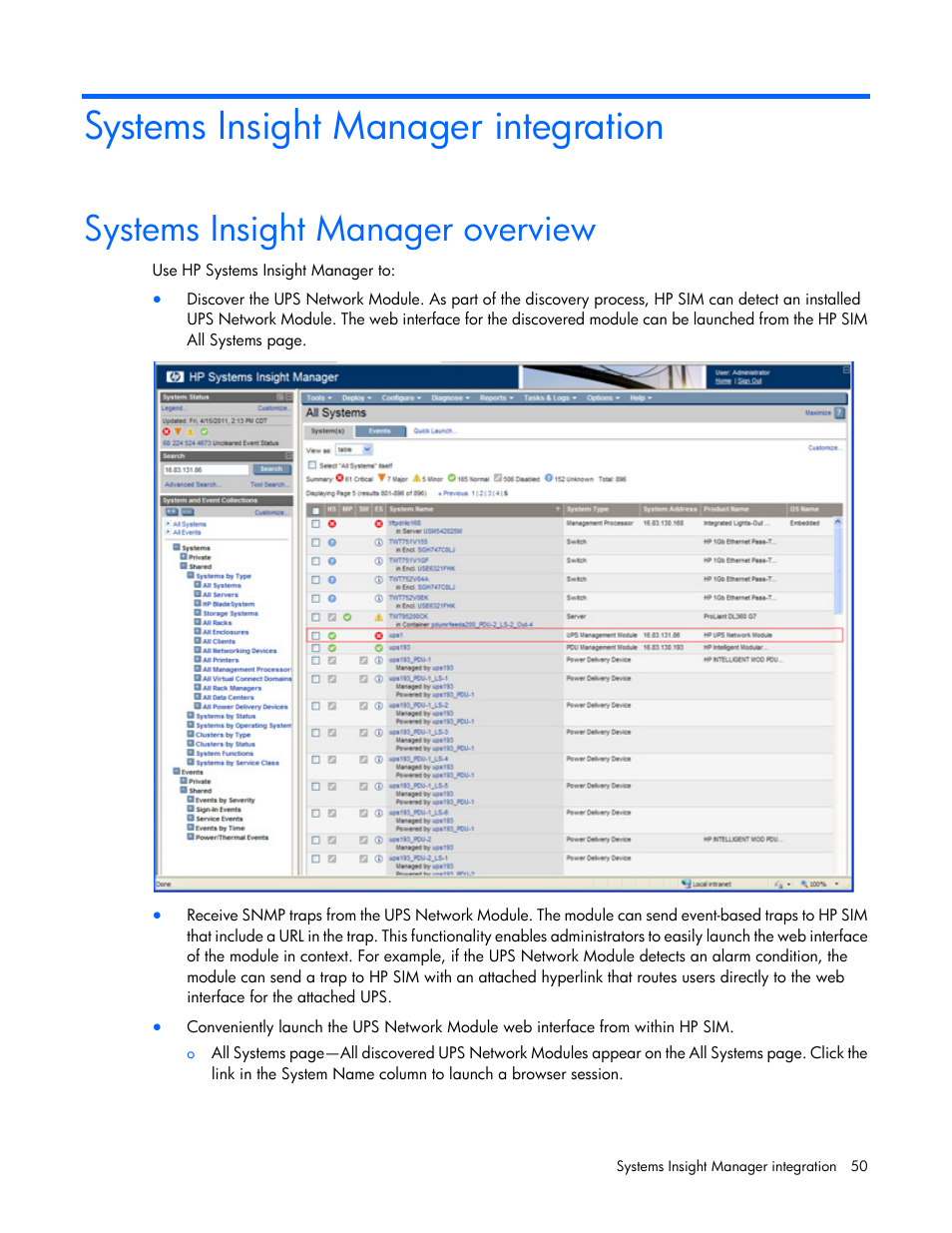The width and height of the screenshot is (952, 1233).
Task: Click the Sign Out link
Action: coord(749,380)
